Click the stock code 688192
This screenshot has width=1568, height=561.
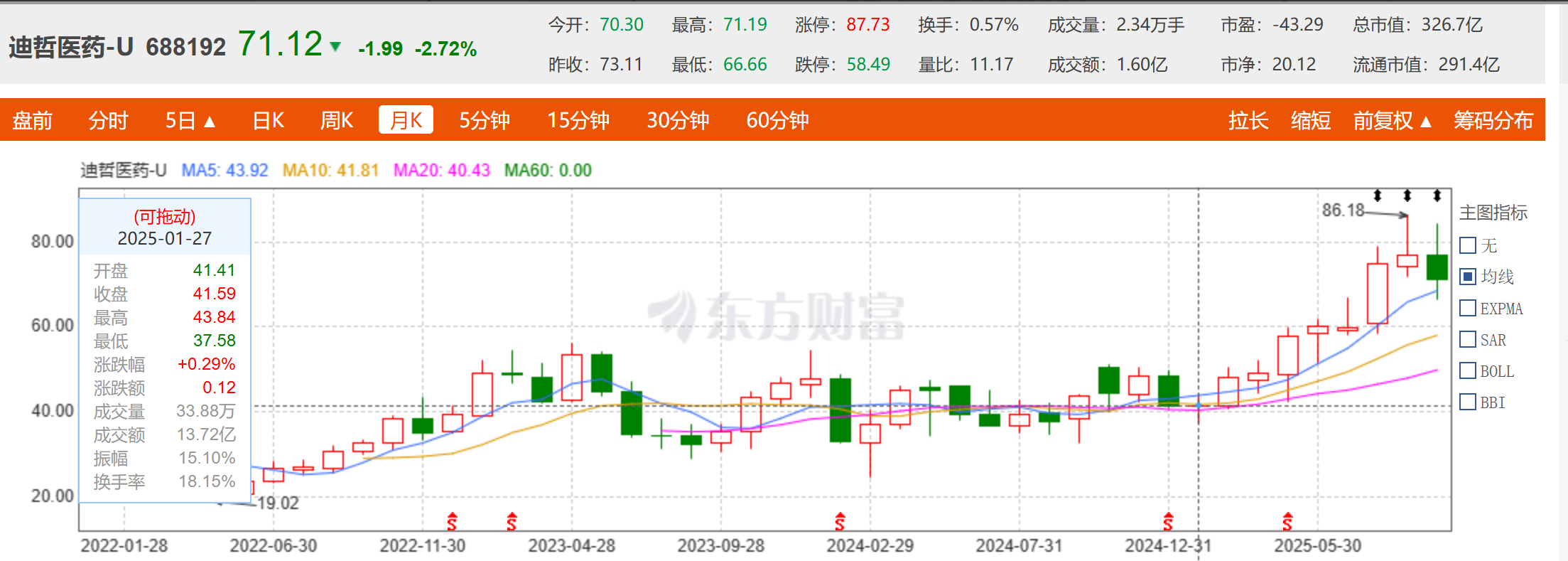185,47
